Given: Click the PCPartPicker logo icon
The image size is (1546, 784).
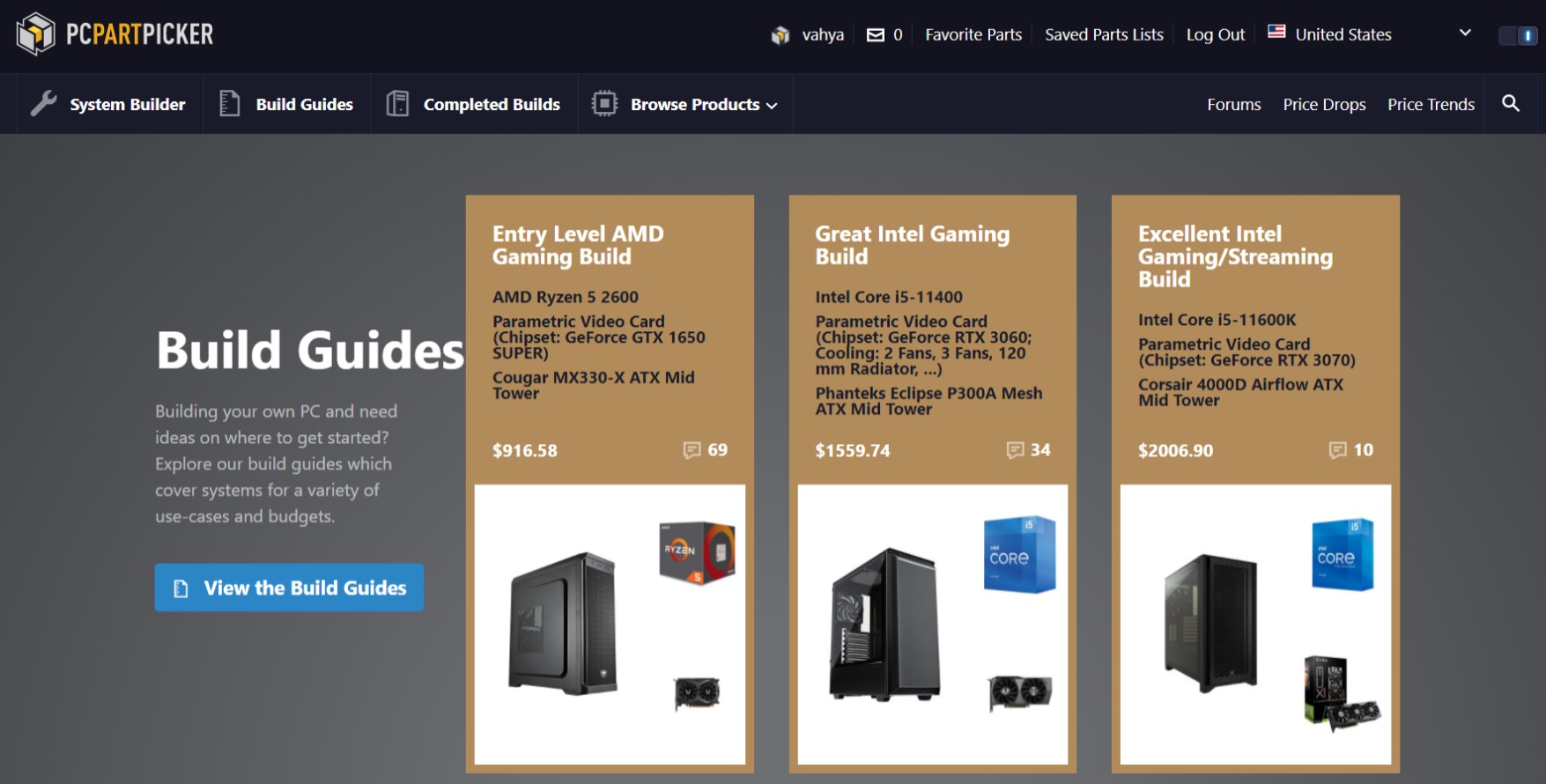Looking at the screenshot, I should click(x=36, y=34).
